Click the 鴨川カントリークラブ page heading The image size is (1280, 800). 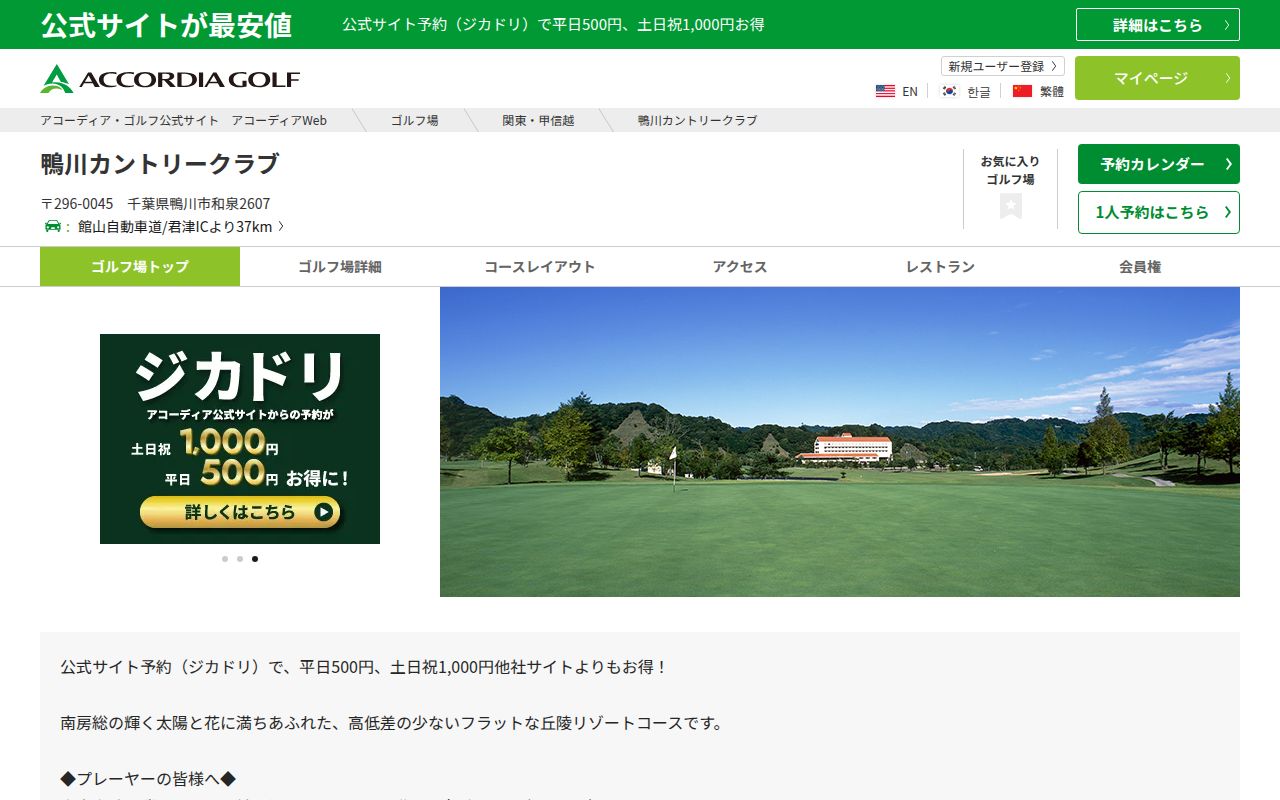[160, 164]
